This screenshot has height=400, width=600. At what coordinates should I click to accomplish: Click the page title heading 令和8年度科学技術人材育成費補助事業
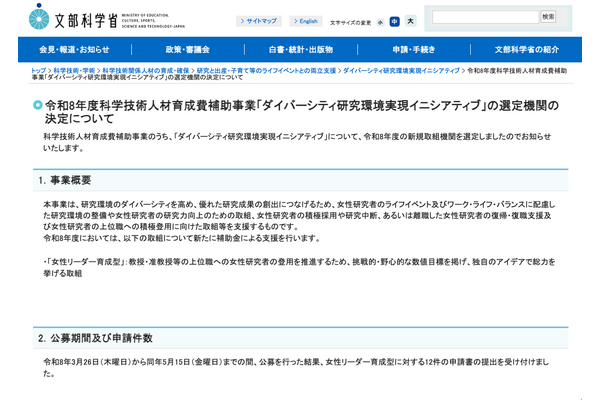tap(302, 111)
